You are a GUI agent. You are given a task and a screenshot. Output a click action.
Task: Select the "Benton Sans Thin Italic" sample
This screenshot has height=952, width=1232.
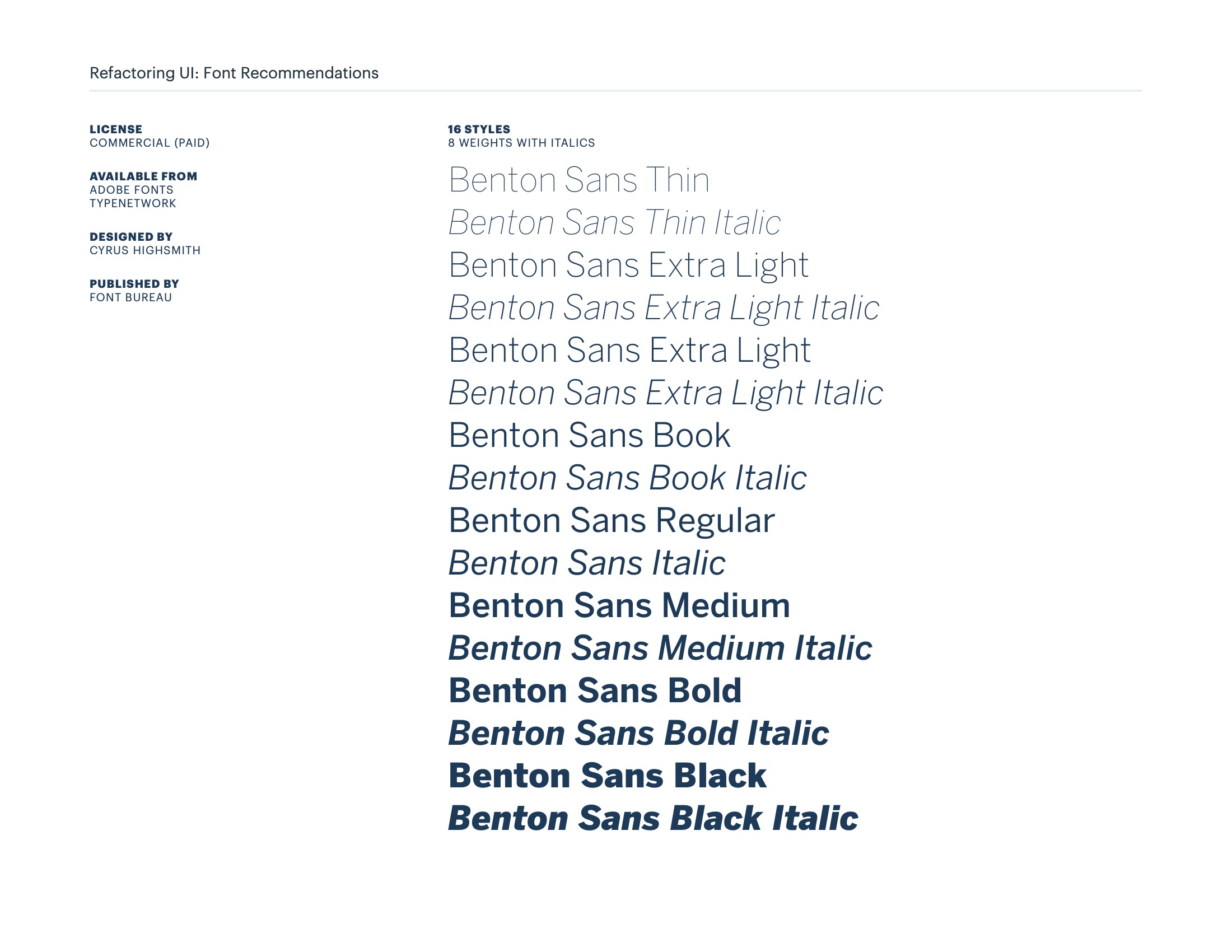point(614,222)
